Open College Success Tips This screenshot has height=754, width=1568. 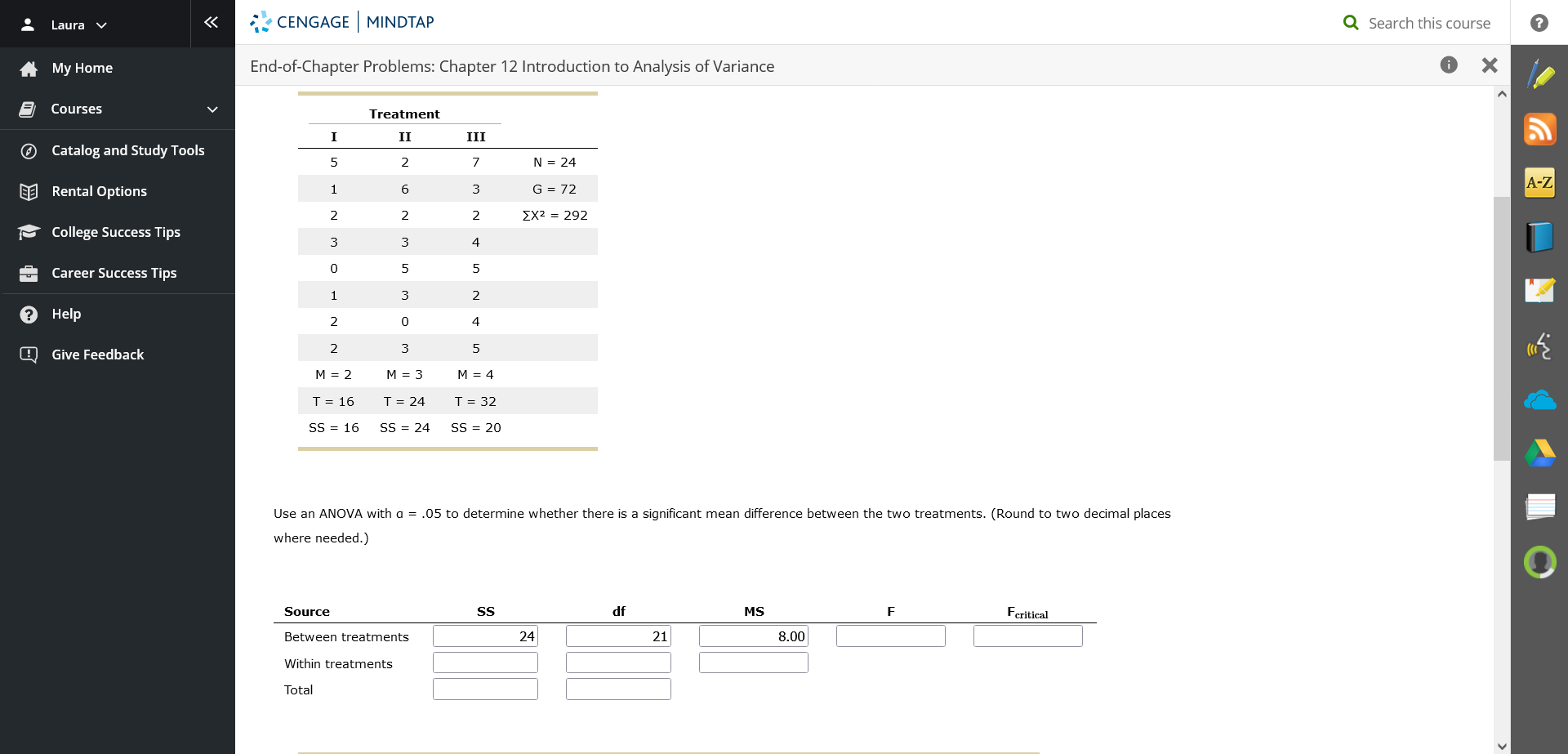(x=118, y=232)
